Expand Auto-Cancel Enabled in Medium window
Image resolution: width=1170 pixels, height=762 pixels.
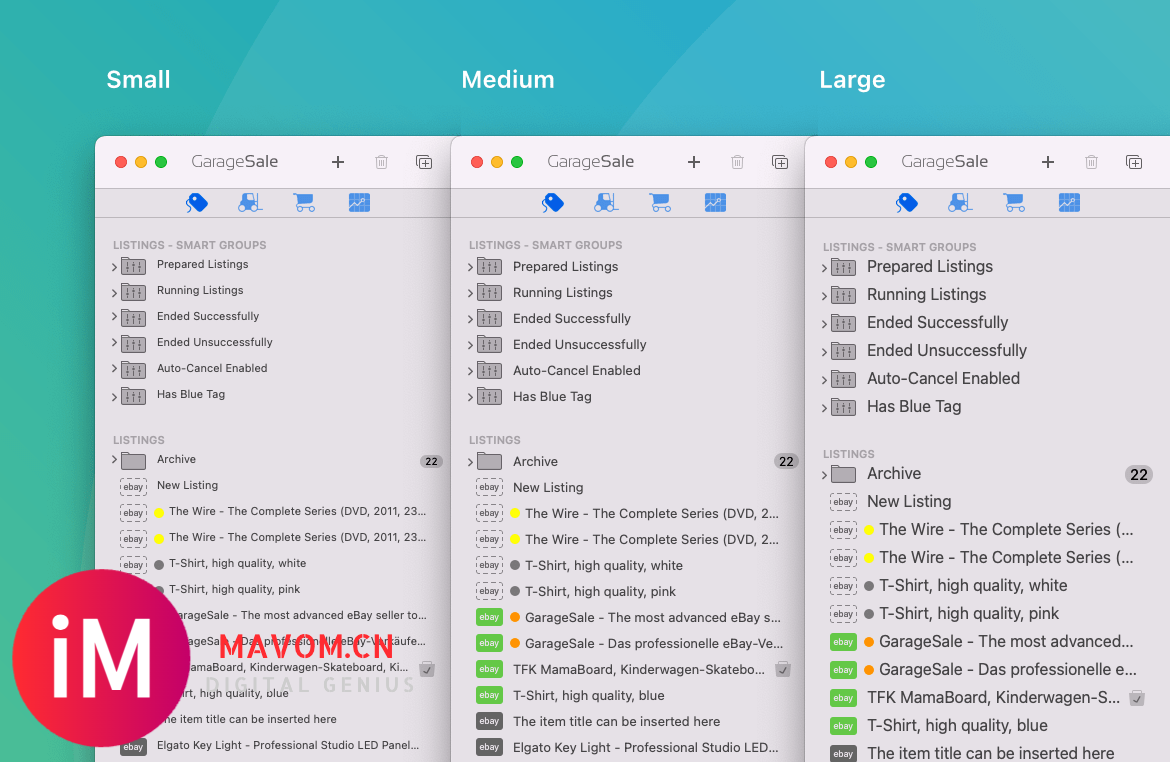(470, 371)
